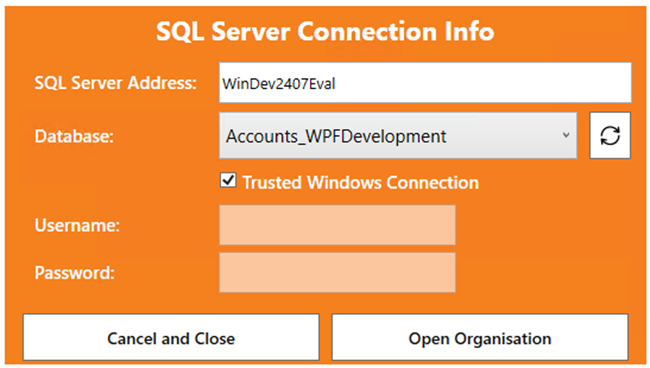Image resolution: width=650 pixels, height=368 pixels.
Task: Click the Open Organisation button
Action: [480, 337]
